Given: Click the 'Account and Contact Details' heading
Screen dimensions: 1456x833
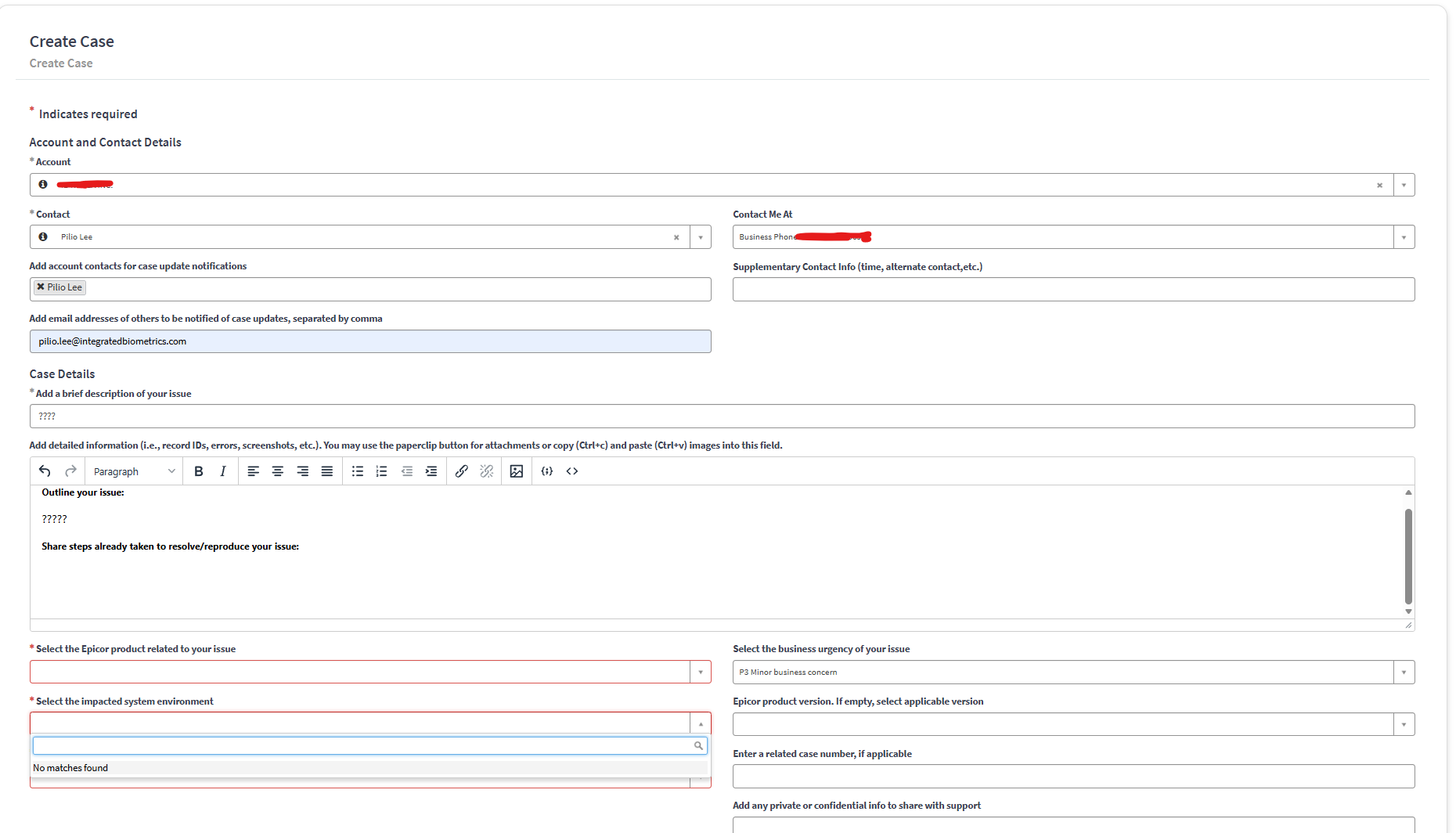Looking at the screenshot, I should (106, 142).
